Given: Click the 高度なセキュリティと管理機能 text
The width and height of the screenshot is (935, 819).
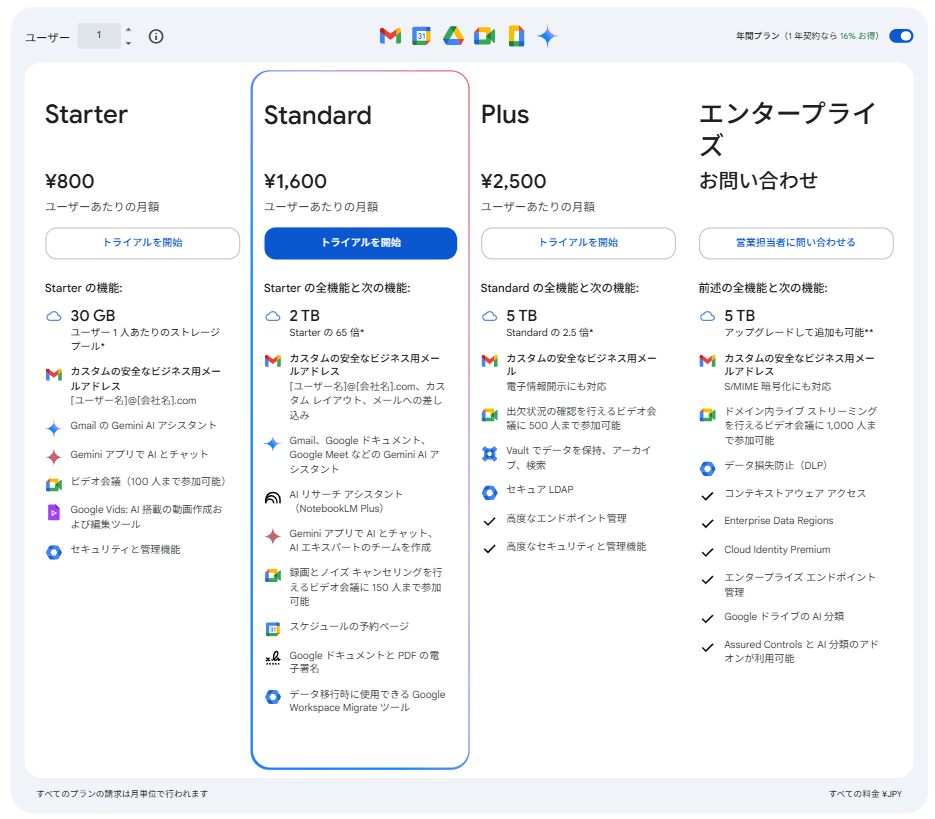Looking at the screenshot, I should point(576,546).
